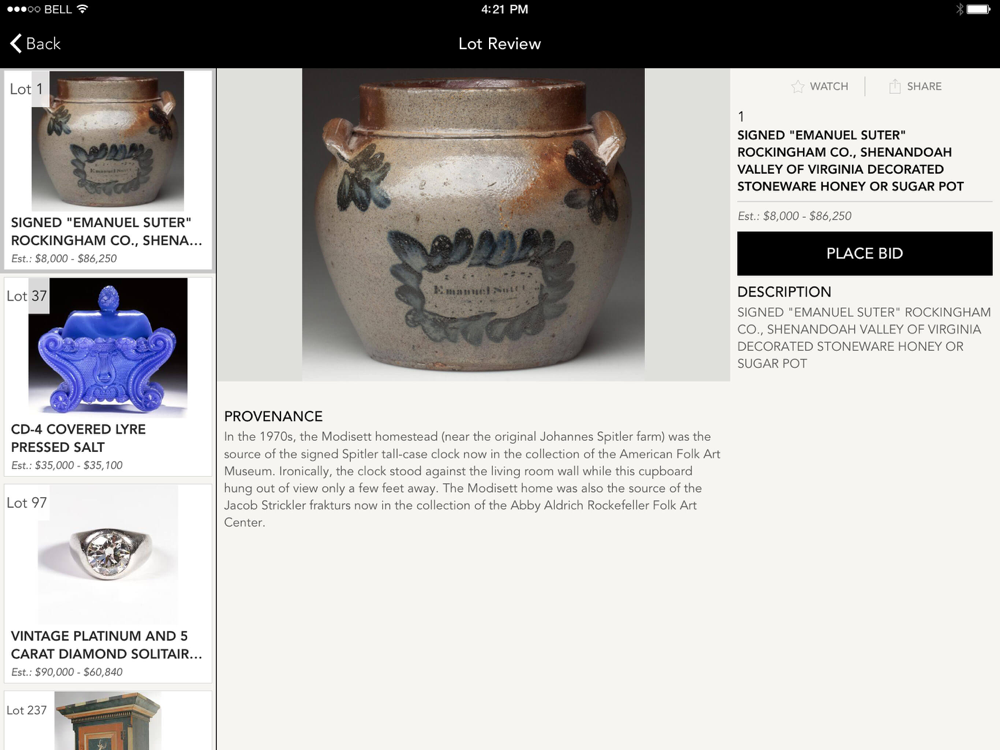Click the PLACE BID button

(x=864, y=253)
